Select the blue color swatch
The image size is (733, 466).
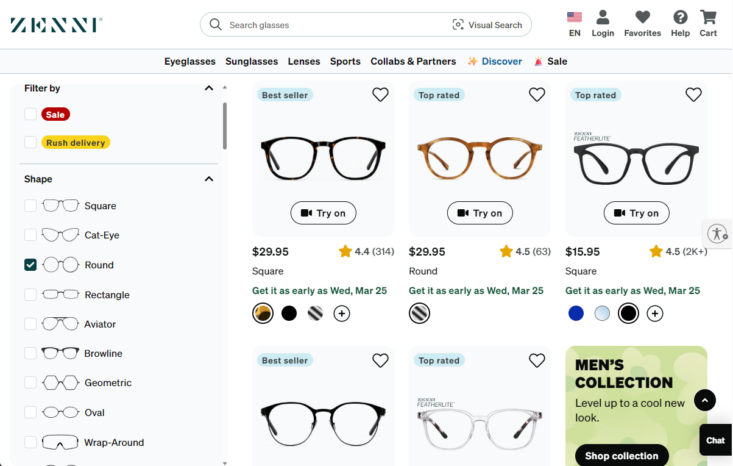576,313
